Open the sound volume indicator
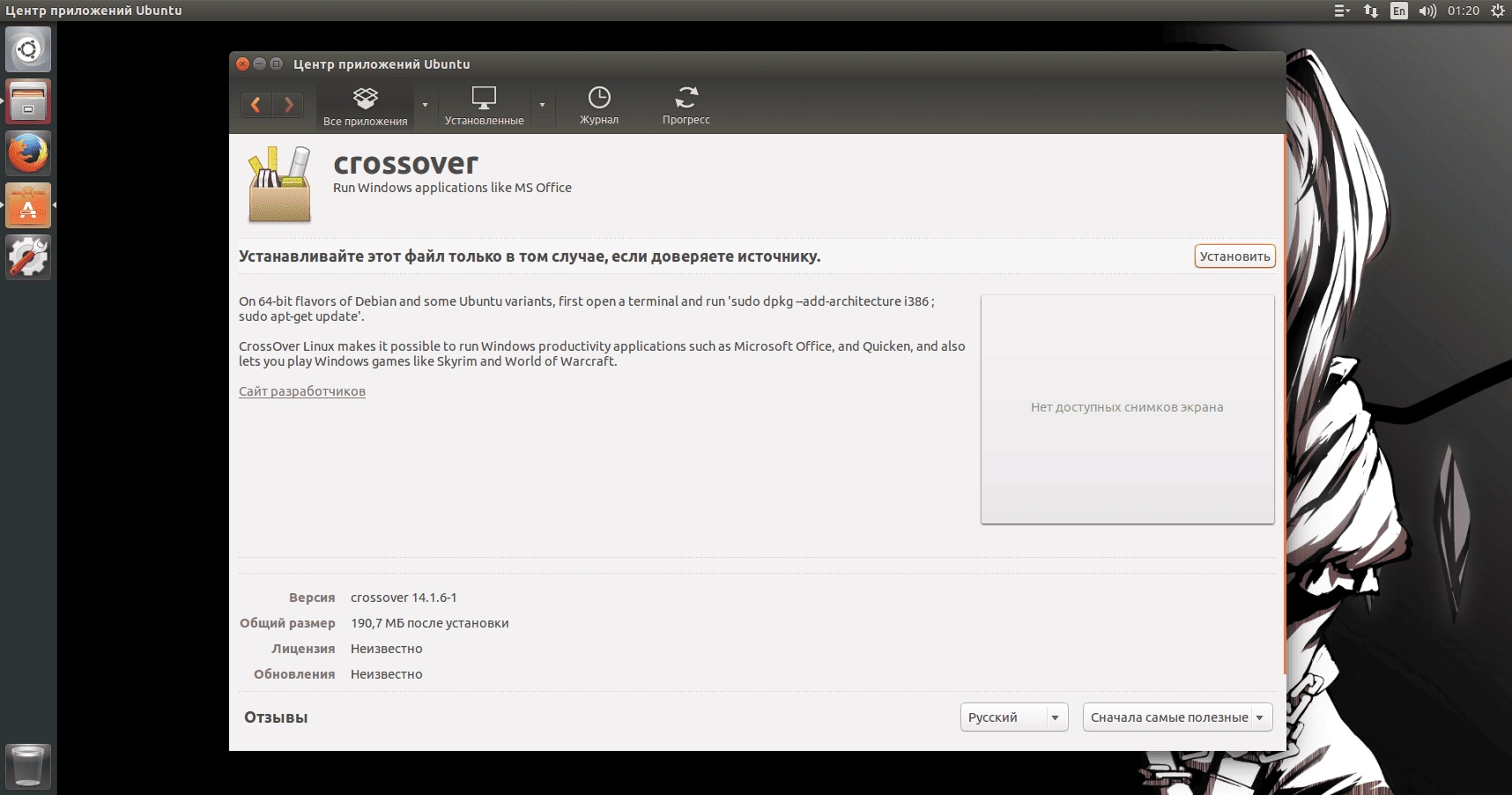 coord(1427,11)
